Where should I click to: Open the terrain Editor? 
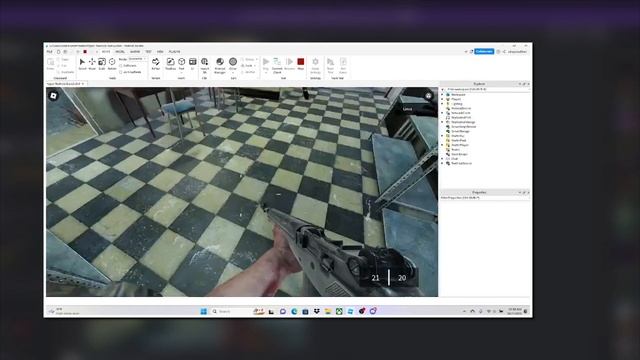click(156, 64)
